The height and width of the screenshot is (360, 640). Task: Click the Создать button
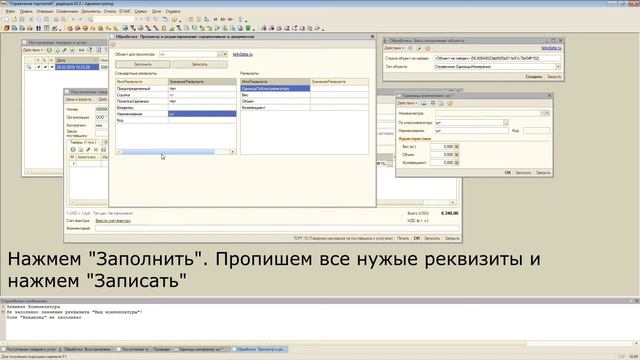533,77
